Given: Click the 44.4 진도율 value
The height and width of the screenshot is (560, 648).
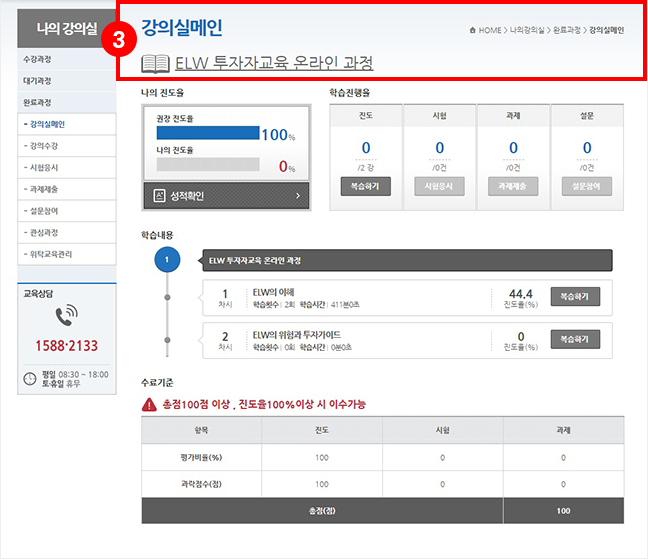Looking at the screenshot, I should 520,294.
